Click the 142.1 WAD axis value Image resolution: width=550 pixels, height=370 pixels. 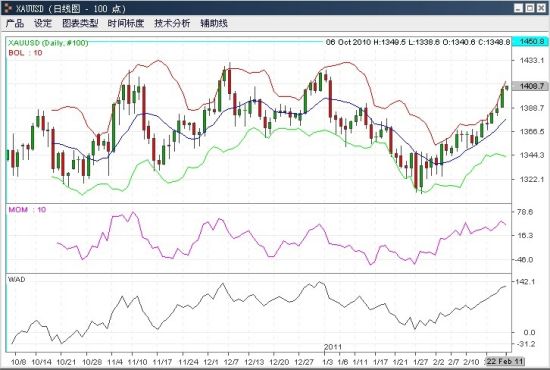click(525, 282)
